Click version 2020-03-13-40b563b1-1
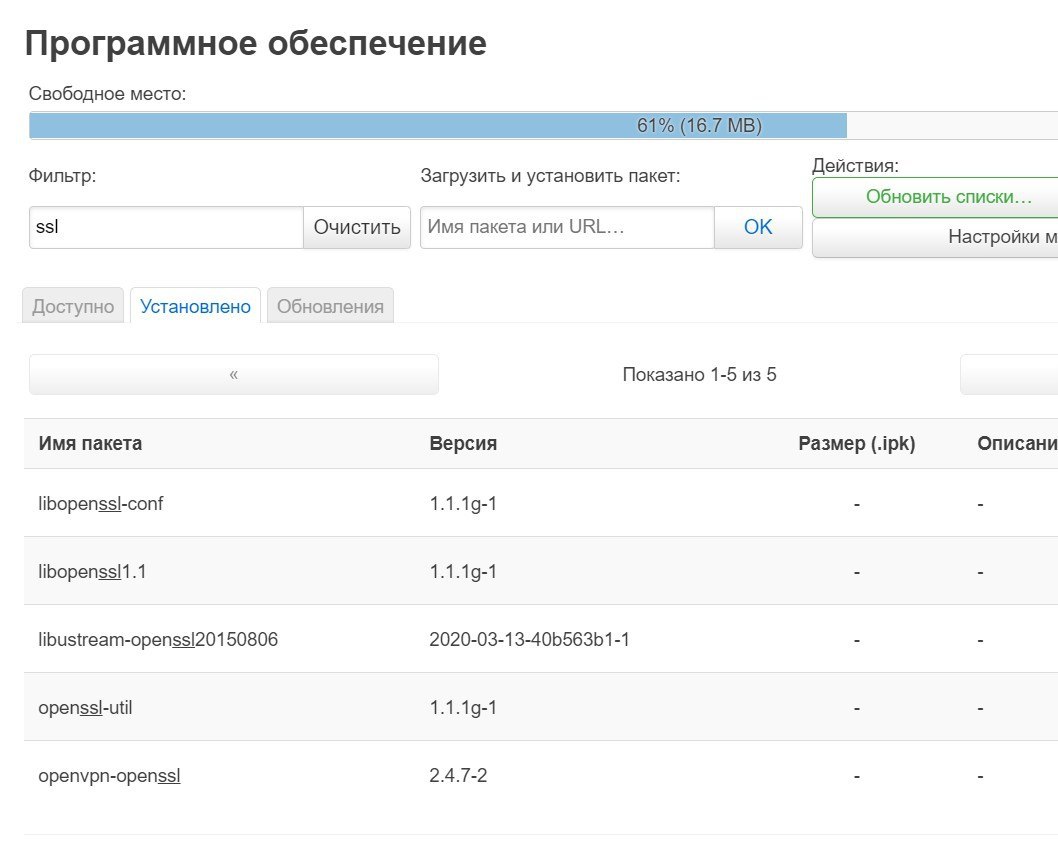1058x844 pixels. (529, 640)
